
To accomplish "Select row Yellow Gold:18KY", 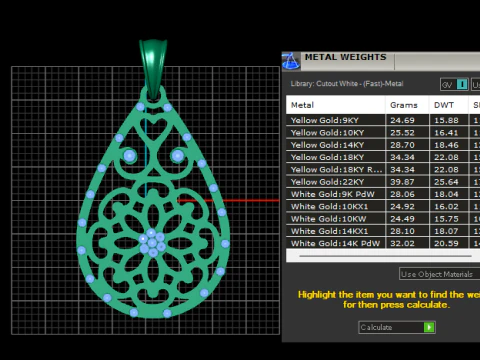I will click(383, 157).
